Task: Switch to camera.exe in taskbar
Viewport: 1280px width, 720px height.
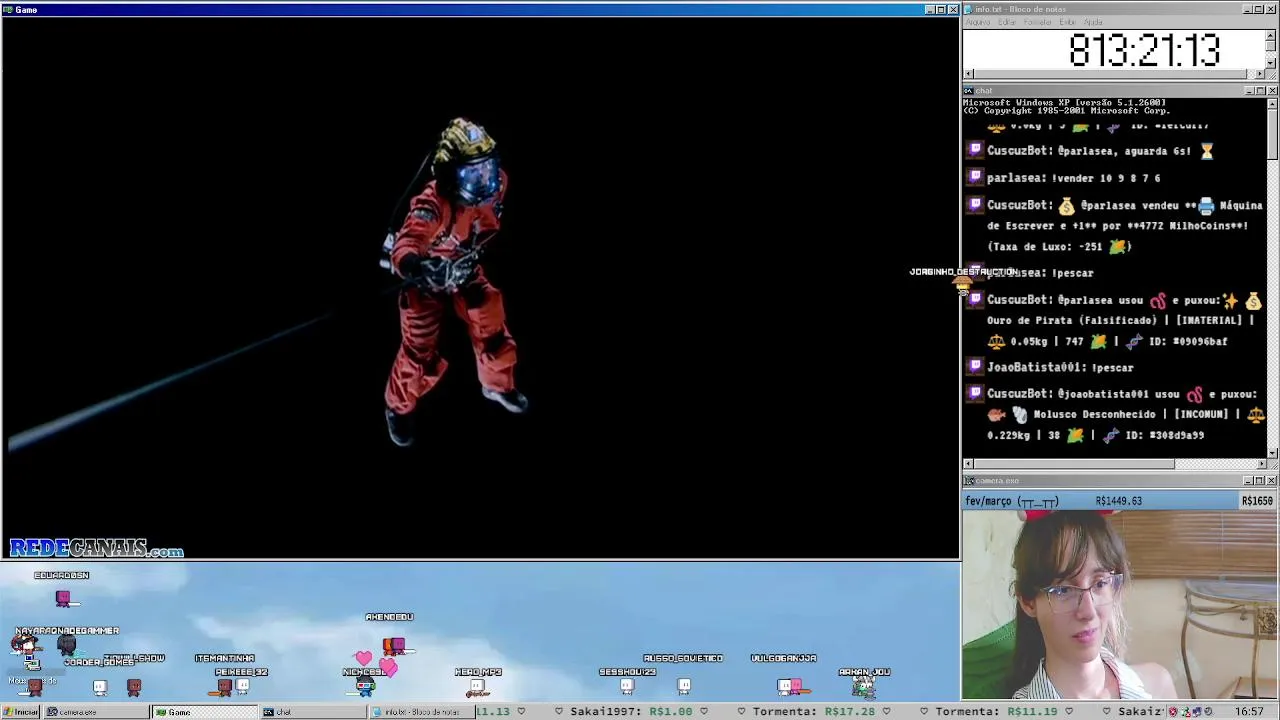Action: point(96,712)
